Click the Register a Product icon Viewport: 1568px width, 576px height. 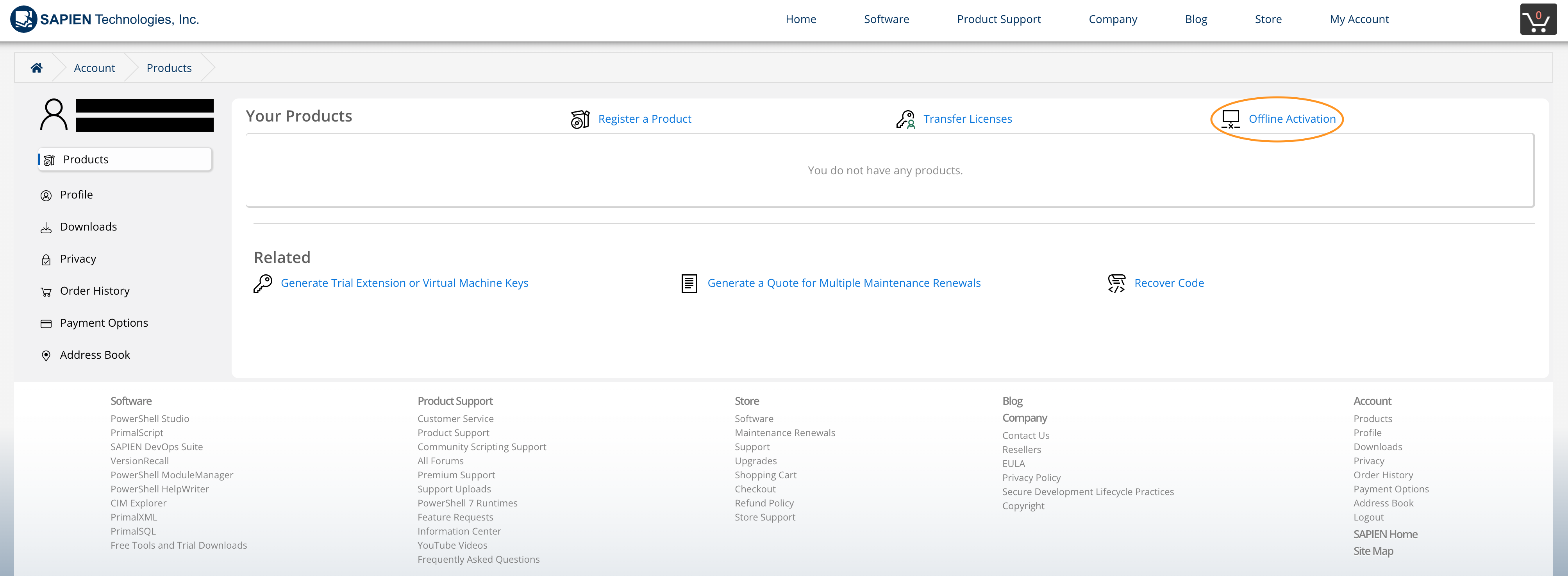(580, 119)
